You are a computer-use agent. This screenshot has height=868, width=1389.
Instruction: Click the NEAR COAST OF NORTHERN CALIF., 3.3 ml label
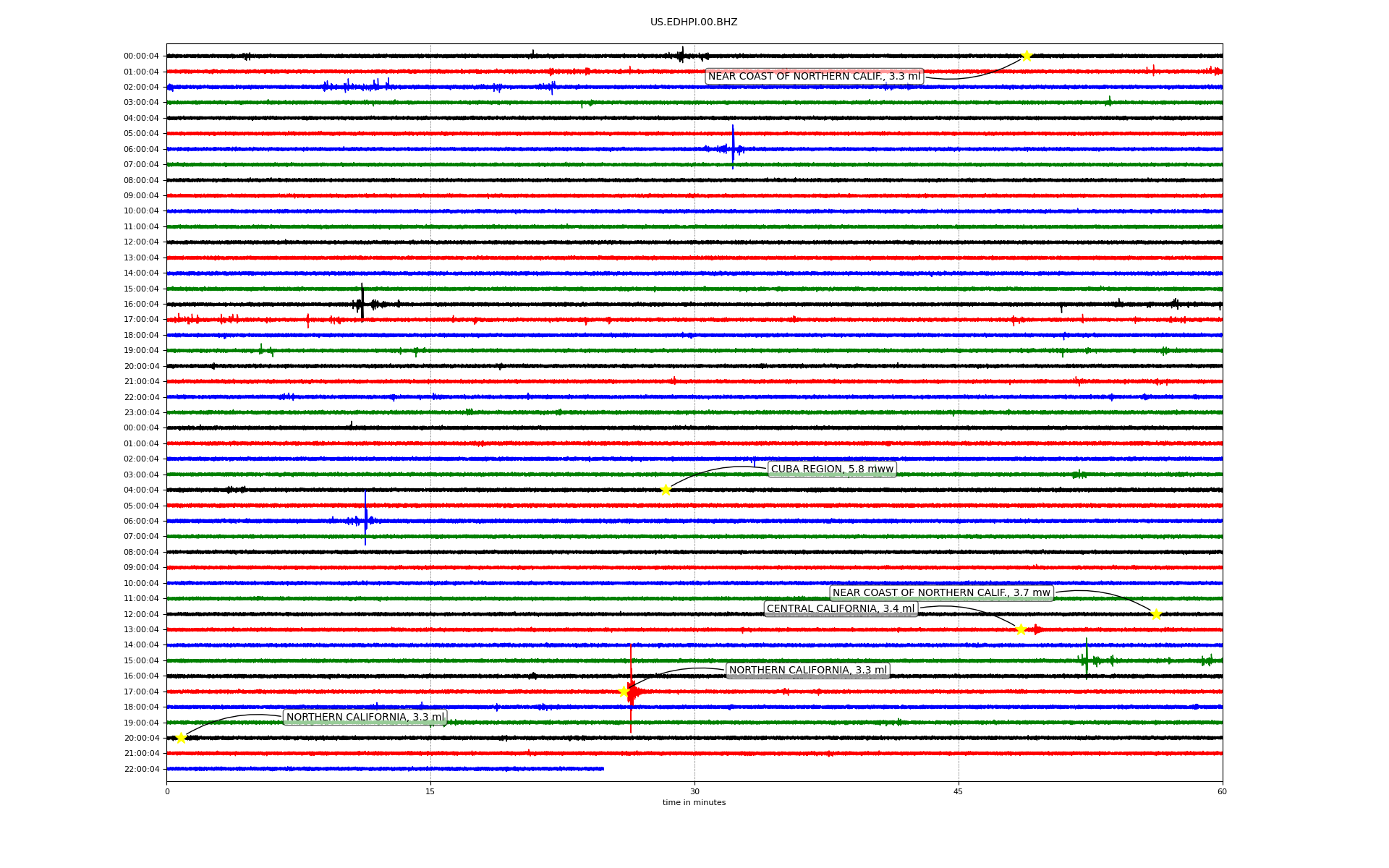[814, 77]
